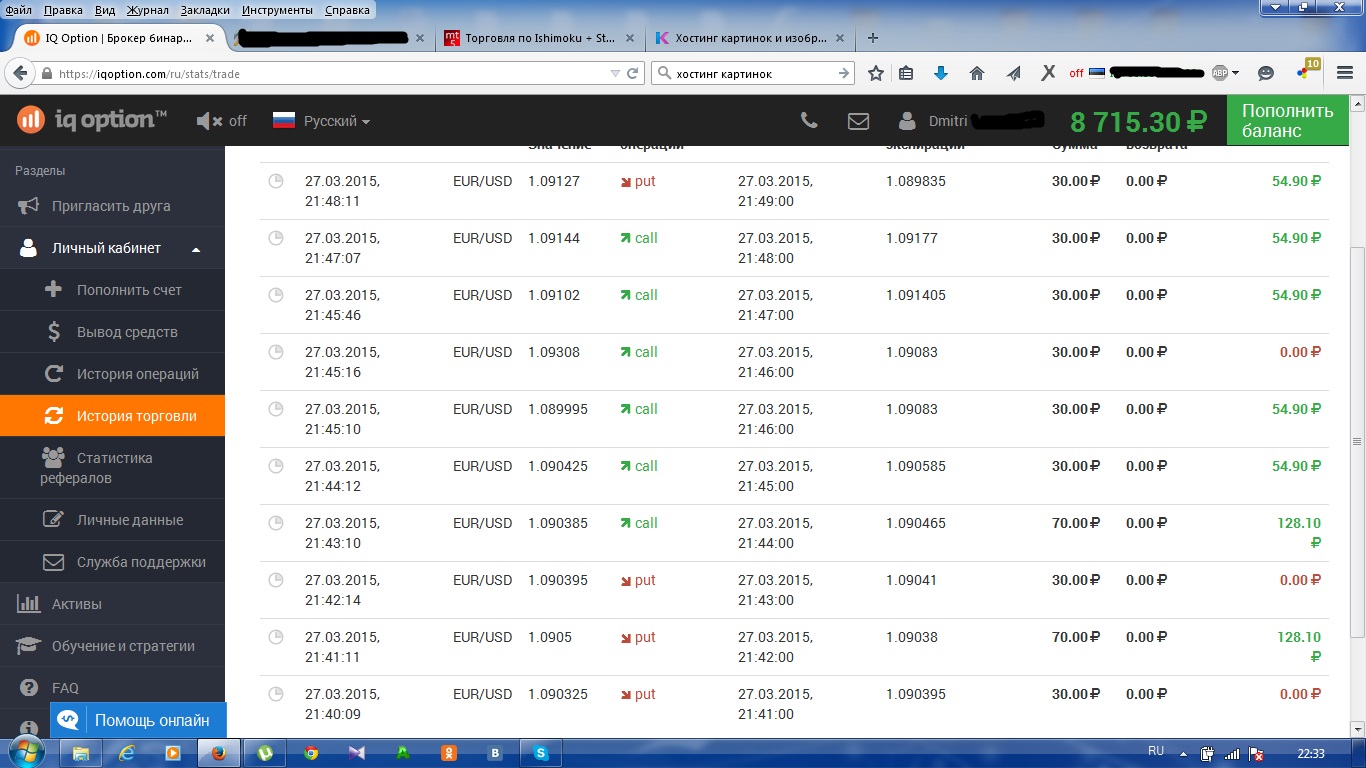
Task: Open Обучение и стратегии section
Action: coord(112,646)
